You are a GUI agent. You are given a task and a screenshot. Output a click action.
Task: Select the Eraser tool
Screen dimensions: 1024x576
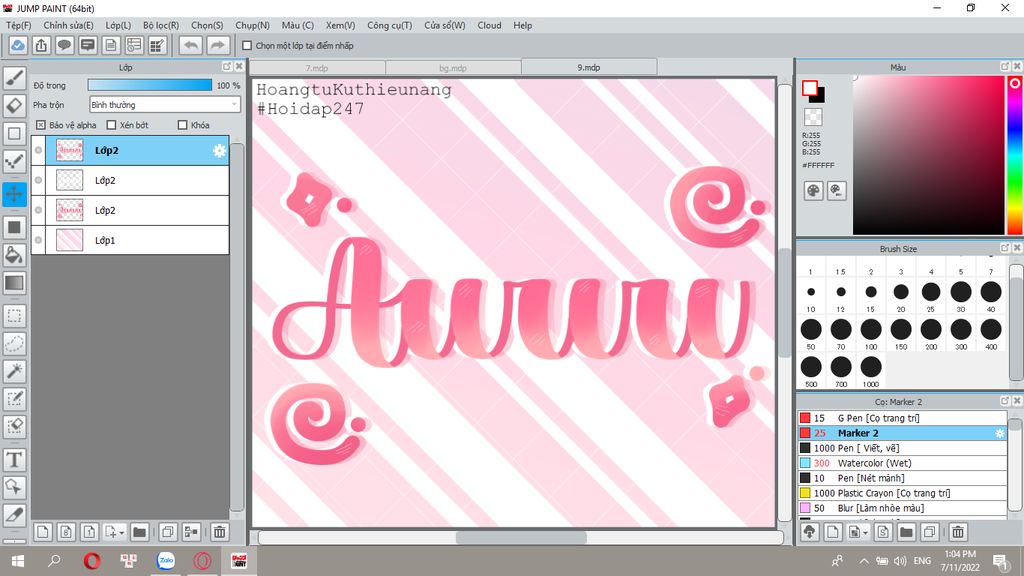14,106
